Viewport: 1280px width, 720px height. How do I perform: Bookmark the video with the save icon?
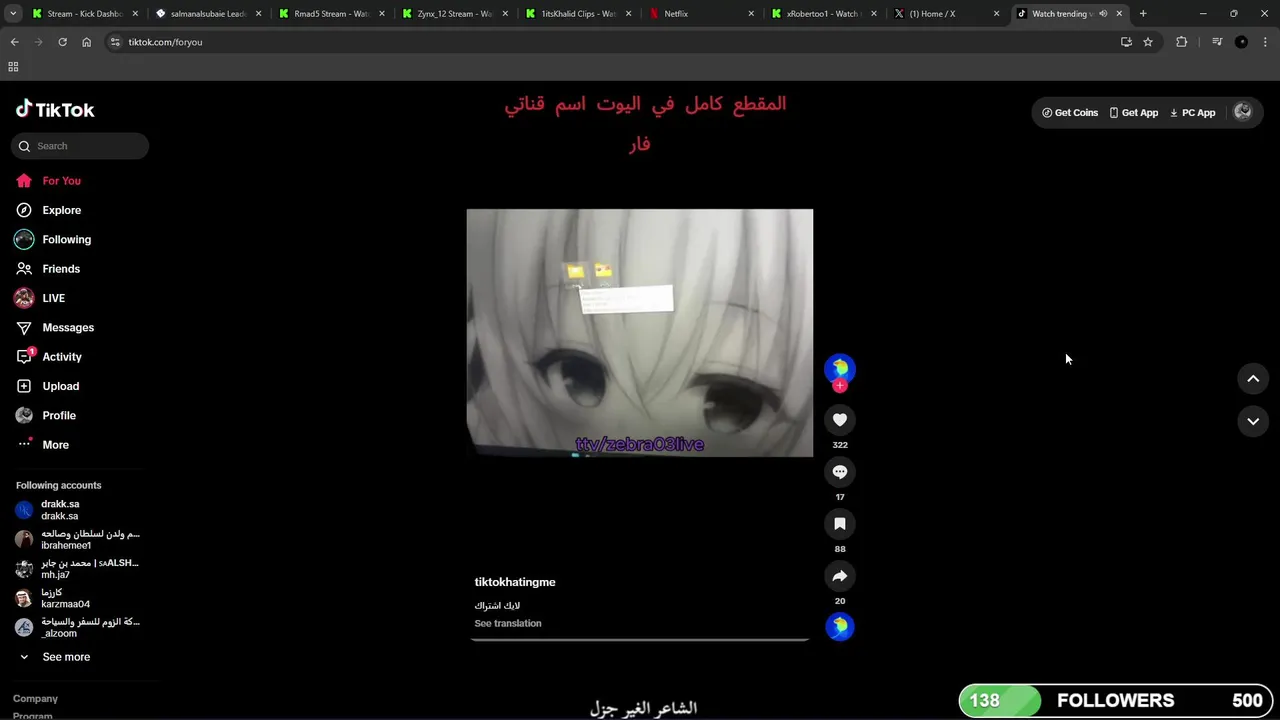(840, 524)
